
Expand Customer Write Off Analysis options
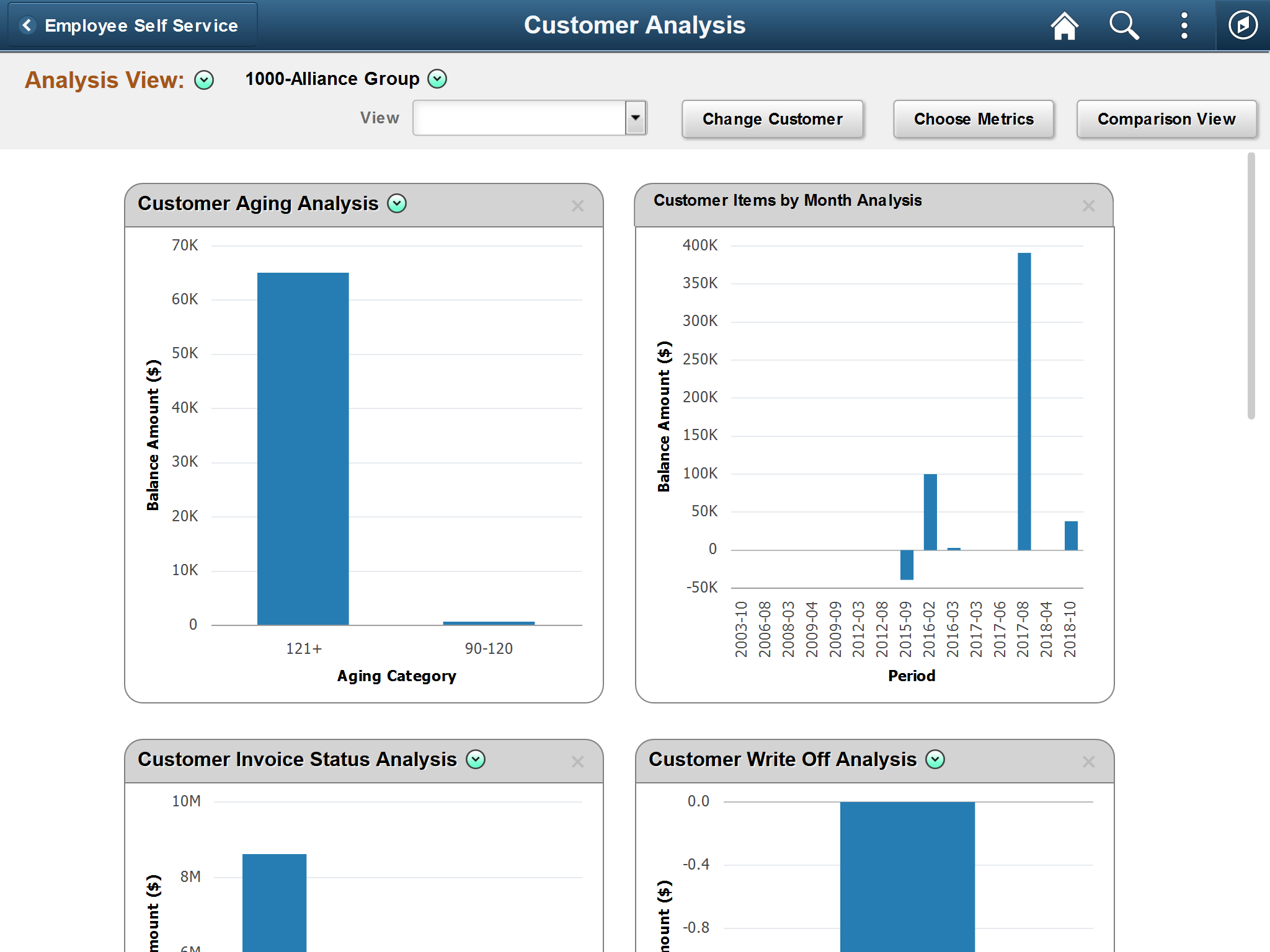pyautogui.click(x=935, y=759)
